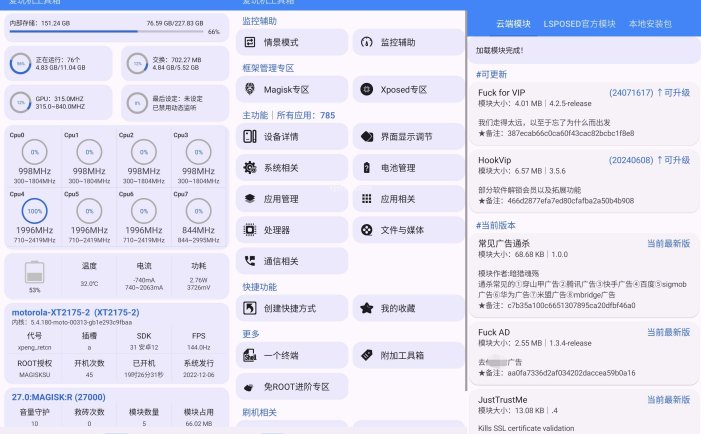The image size is (701, 434).
Task: Open the JustTrustMe module entry
Action: pyautogui.click(x=584, y=413)
